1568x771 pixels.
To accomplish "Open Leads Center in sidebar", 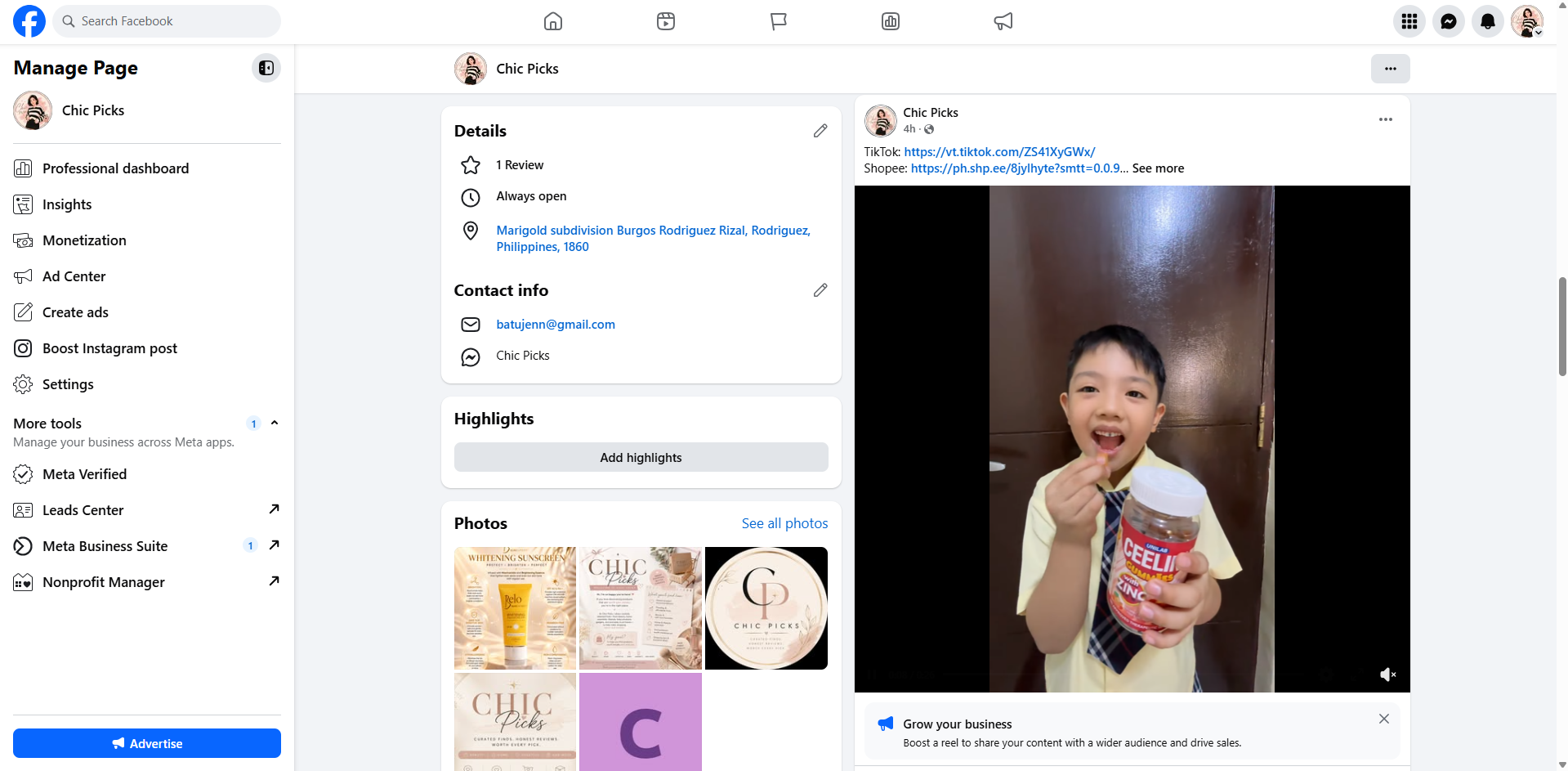I will pyautogui.click(x=147, y=510).
